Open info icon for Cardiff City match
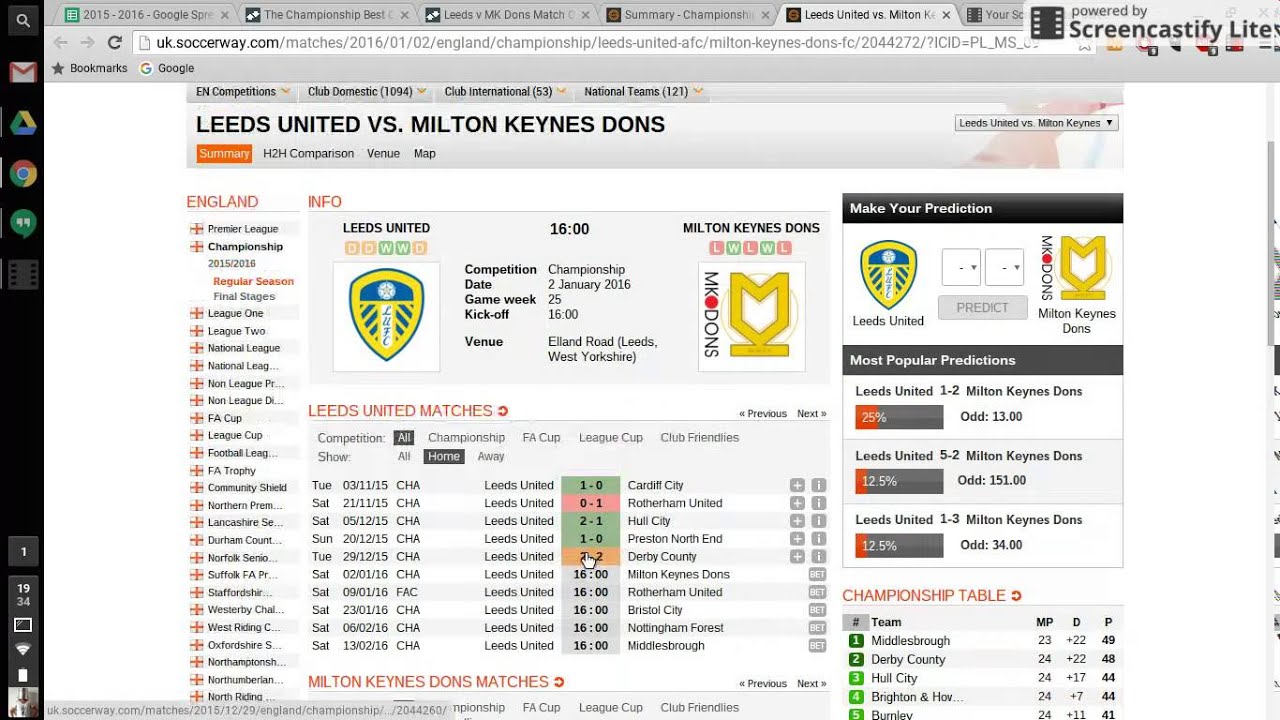Viewport: 1280px width, 720px height. tap(818, 485)
